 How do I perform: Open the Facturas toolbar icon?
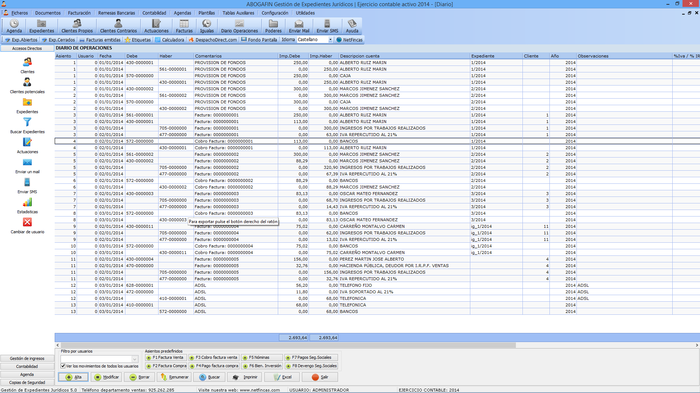point(184,26)
